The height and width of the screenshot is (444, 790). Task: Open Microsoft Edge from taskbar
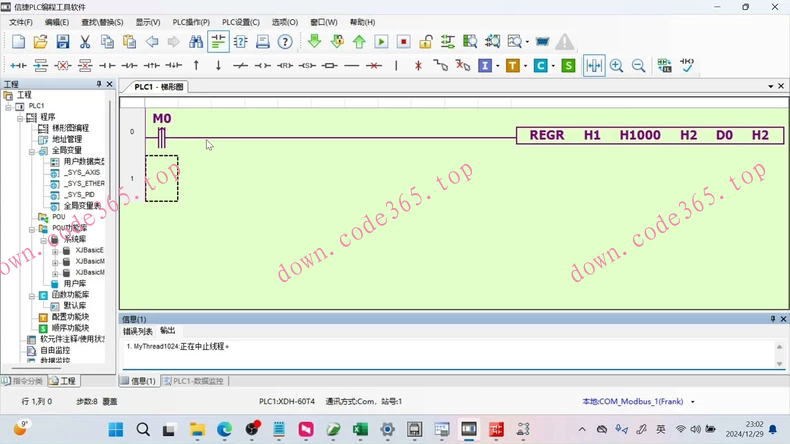pyautogui.click(x=224, y=429)
